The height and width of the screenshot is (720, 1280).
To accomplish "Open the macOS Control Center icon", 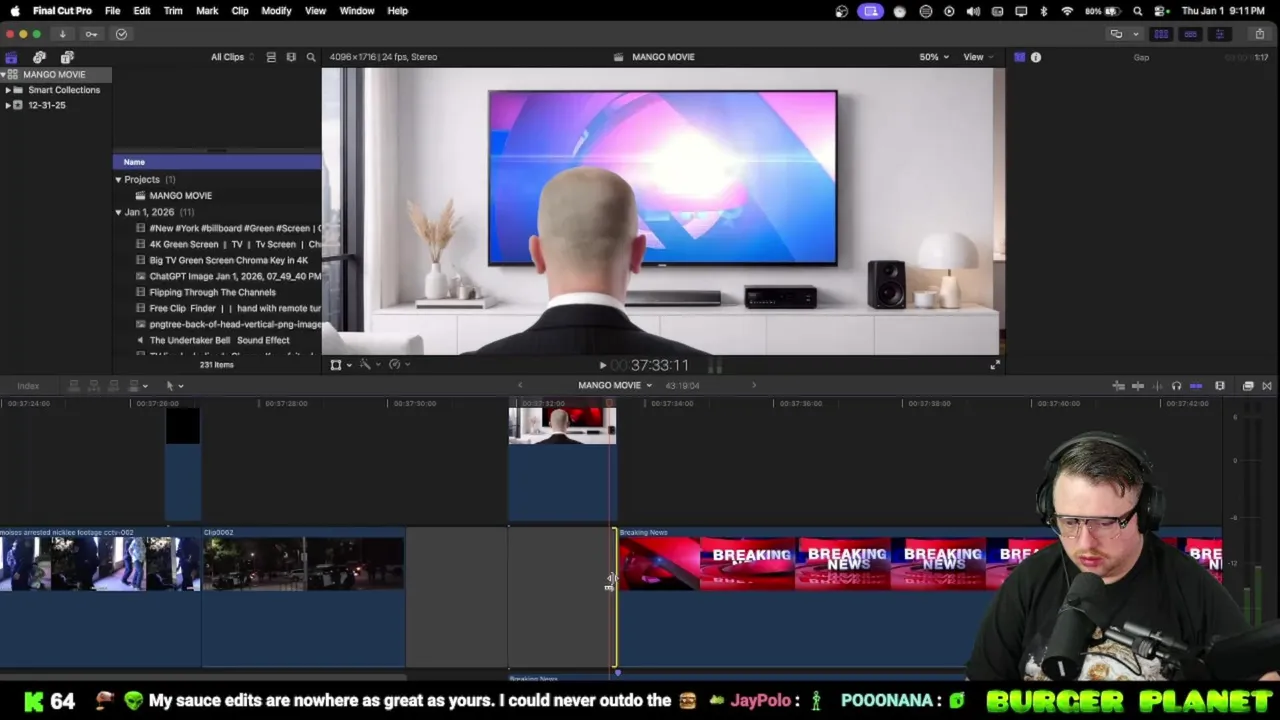I will click(1161, 11).
